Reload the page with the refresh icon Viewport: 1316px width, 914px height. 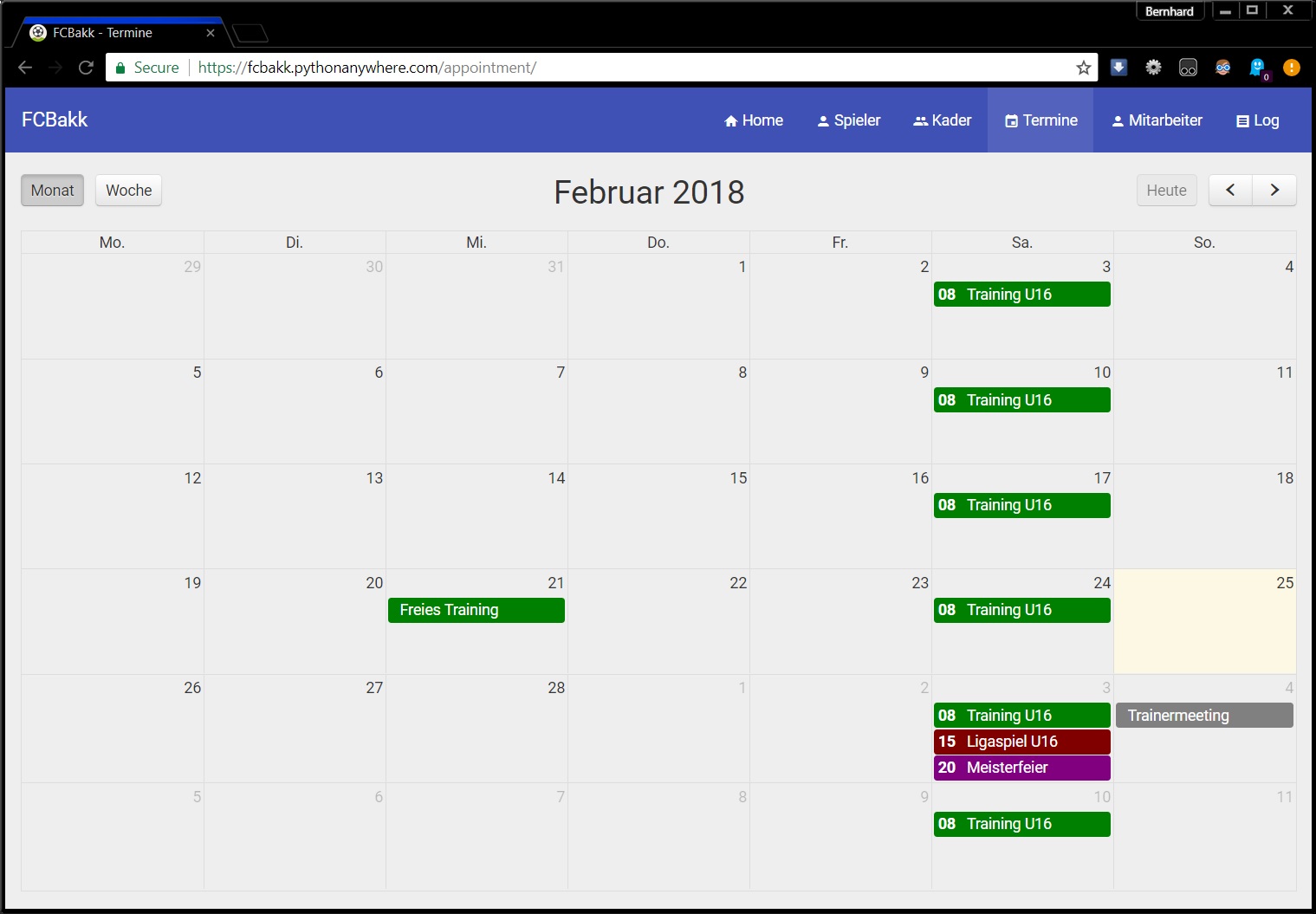click(86, 68)
